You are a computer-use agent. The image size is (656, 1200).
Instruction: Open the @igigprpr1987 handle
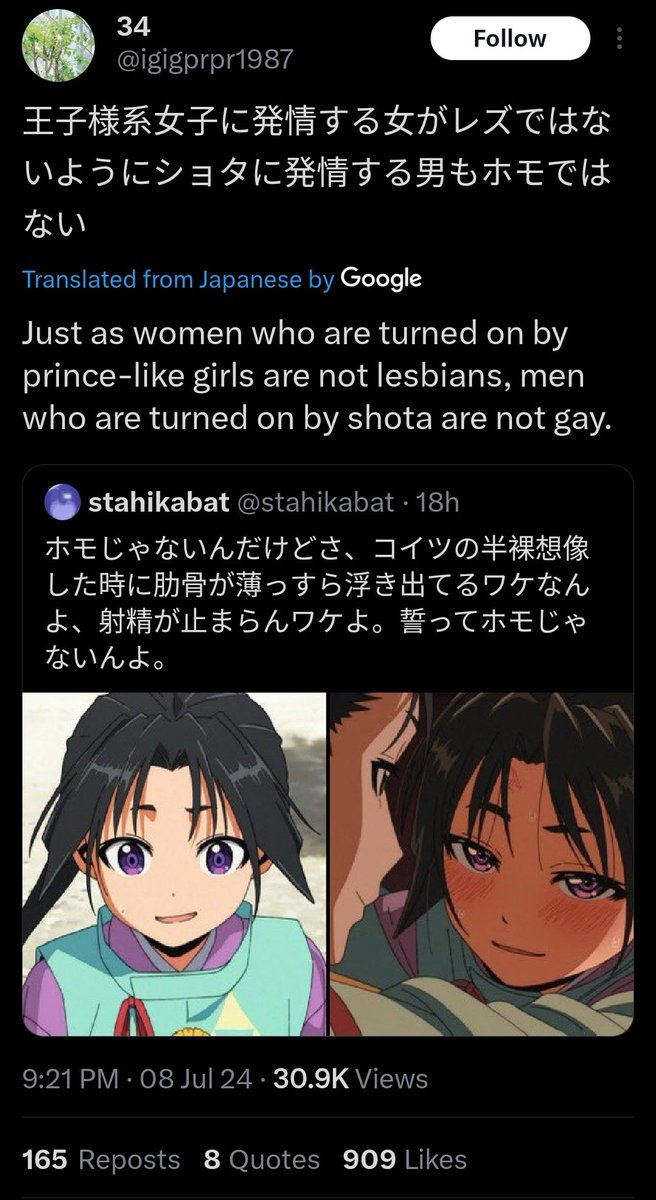[x=205, y=59]
